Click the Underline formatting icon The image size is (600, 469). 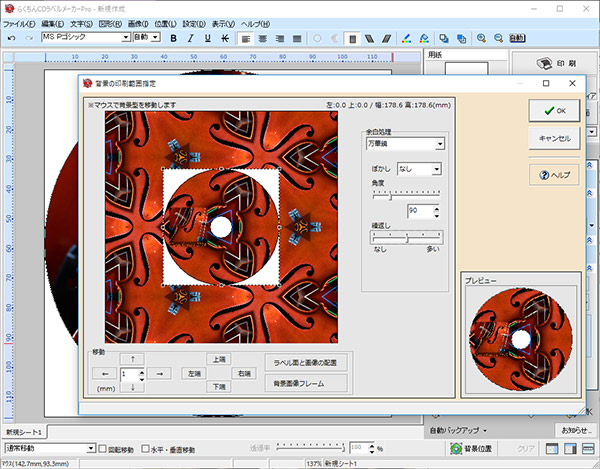[x=207, y=38]
